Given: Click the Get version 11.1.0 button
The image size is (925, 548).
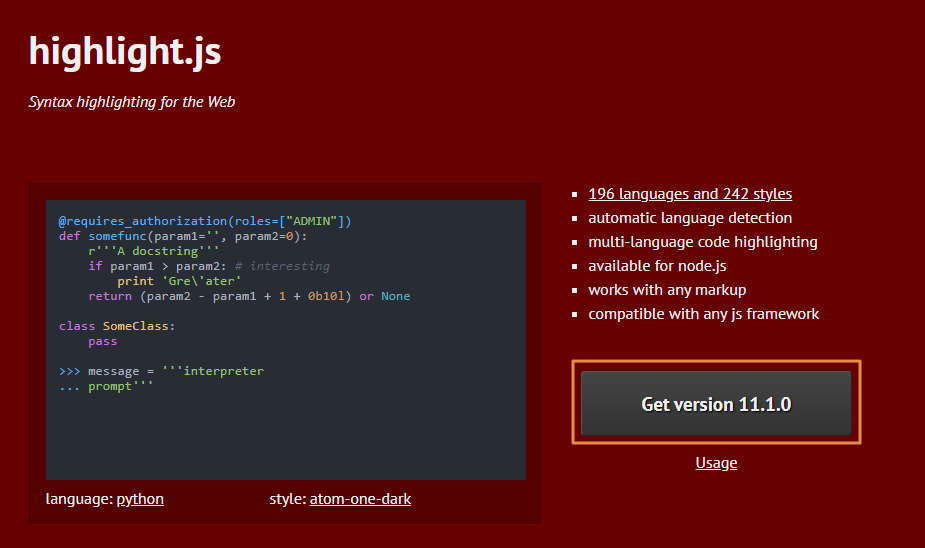Looking at the screenshot, I should pyautogui.click(x=716, y=403).
